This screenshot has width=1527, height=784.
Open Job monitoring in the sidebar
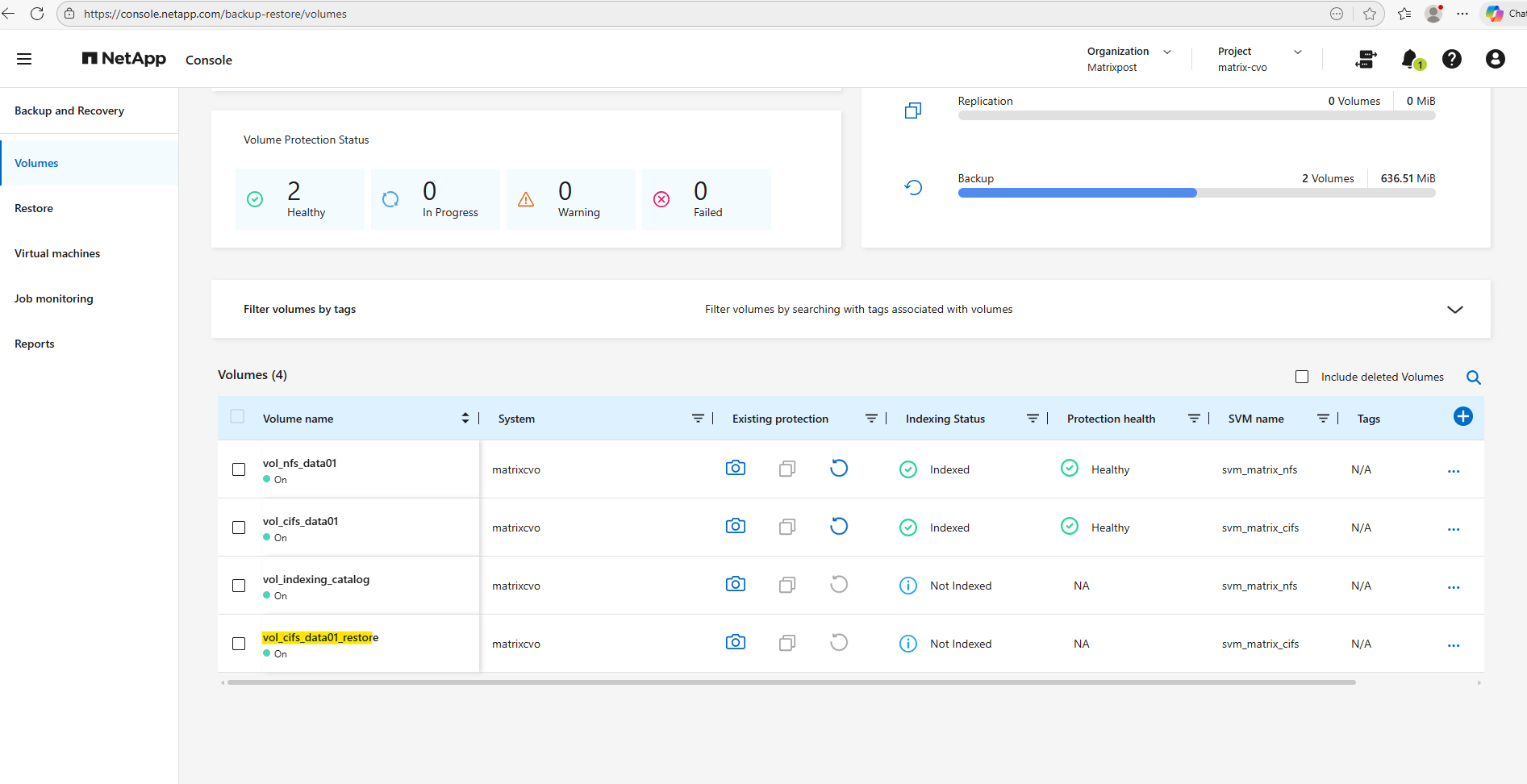pos(54,298)
